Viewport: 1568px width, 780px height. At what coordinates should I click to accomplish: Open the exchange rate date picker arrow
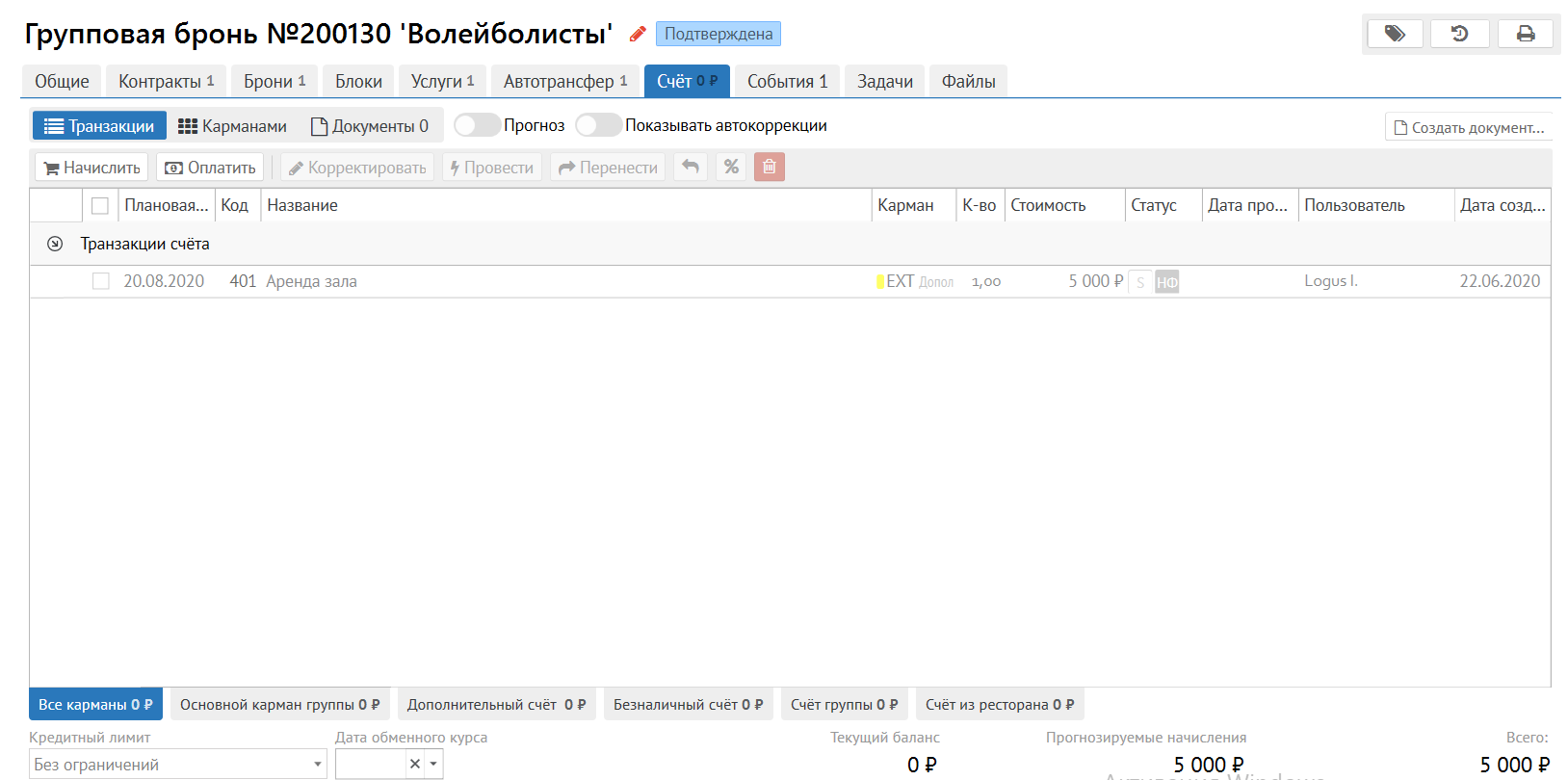point(434,765)
